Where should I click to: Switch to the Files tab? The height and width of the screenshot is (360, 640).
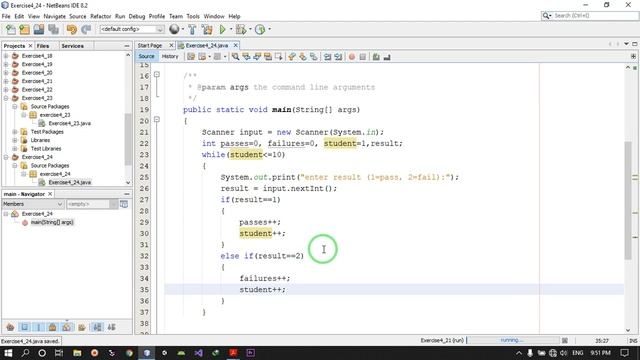[43, 46]
